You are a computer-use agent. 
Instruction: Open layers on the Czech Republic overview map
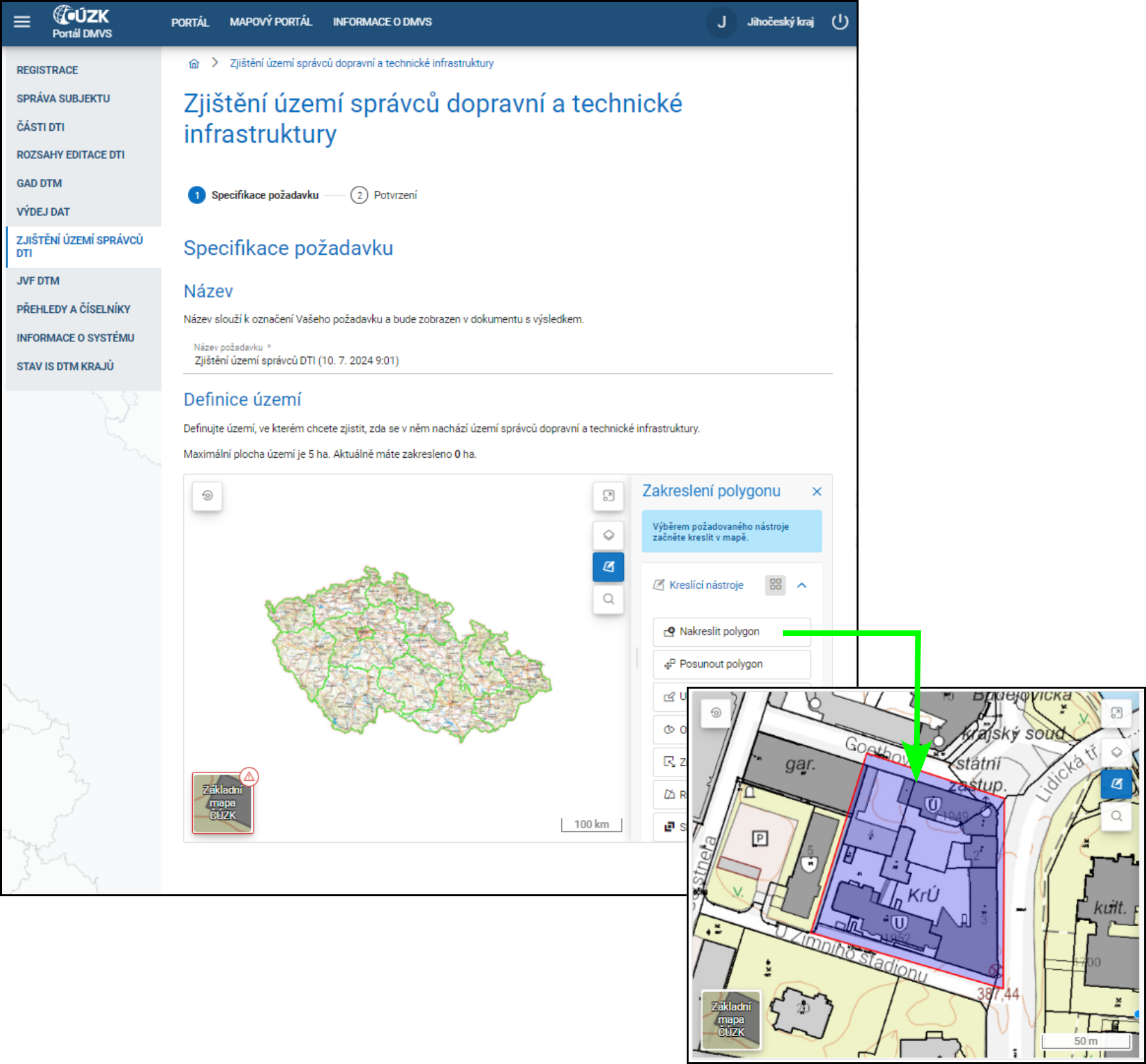pos(608,535)
